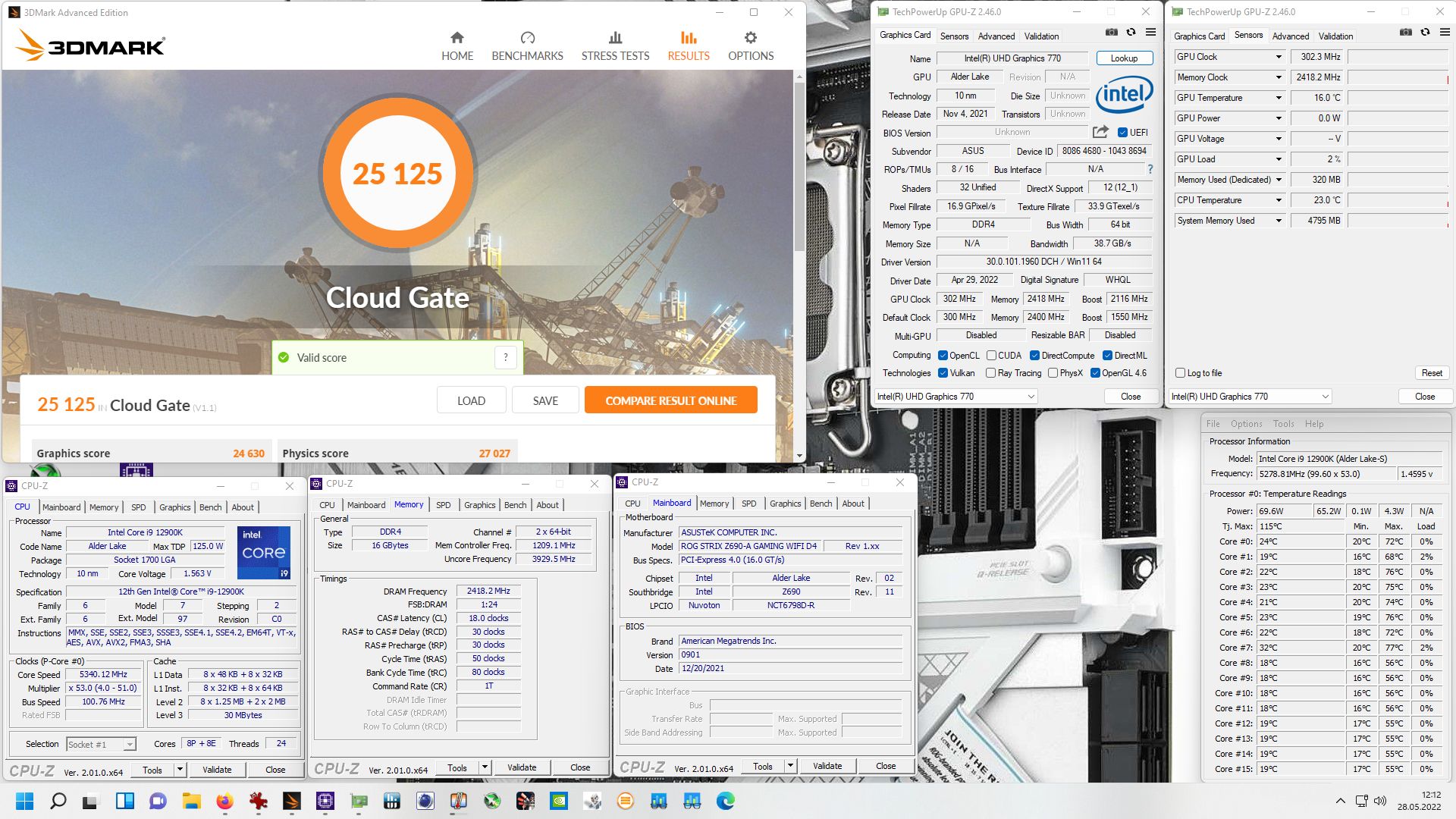The height and width of the screenshot is (819, 1456).
Task: Click GPU Load sensor graph bar
Action: click(x=1398, y=159)
